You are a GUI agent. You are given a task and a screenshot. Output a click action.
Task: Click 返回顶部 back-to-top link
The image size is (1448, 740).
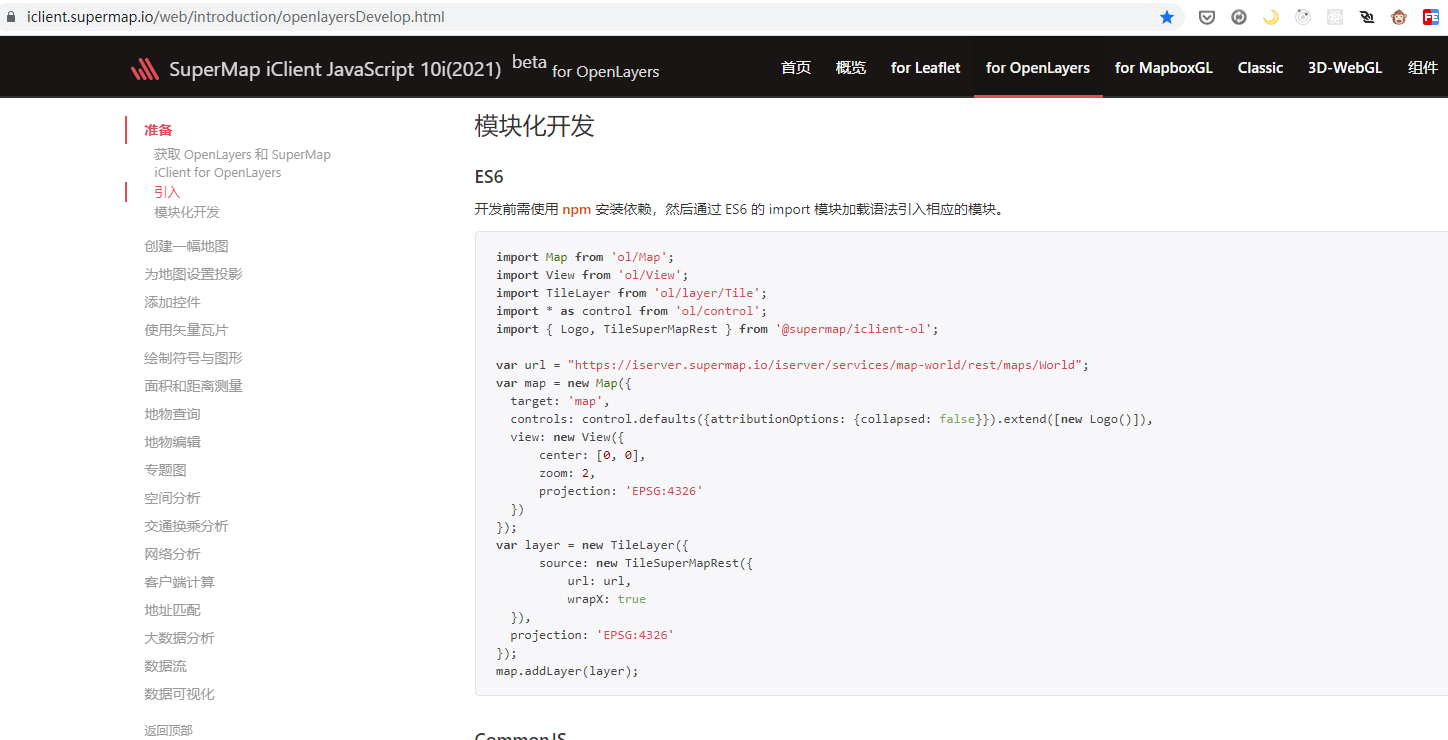coord(168,731)
